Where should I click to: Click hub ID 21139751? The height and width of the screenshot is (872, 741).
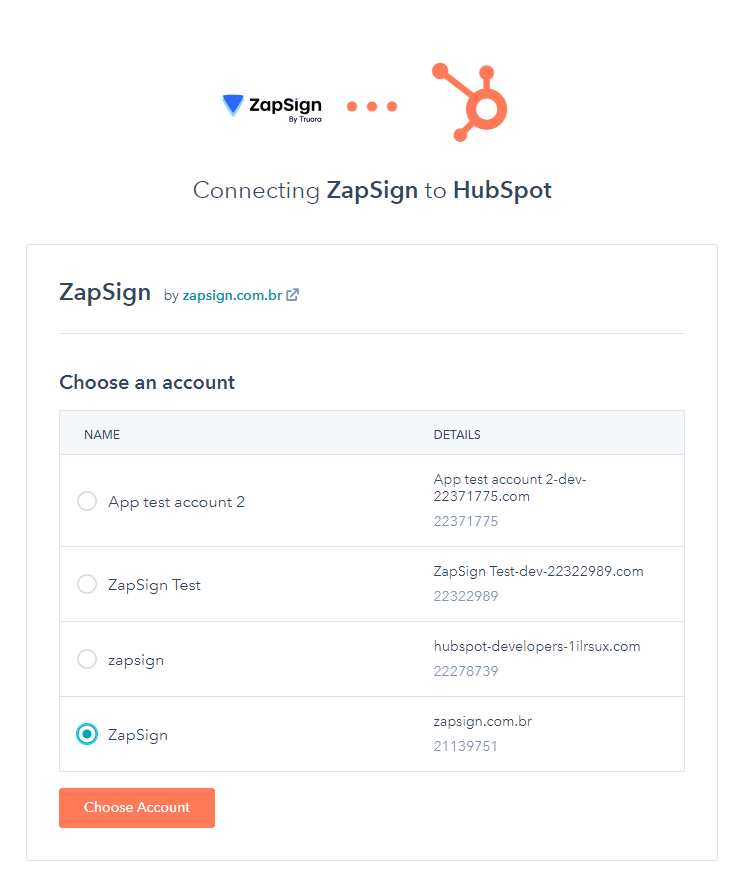[x=466, y=746]
